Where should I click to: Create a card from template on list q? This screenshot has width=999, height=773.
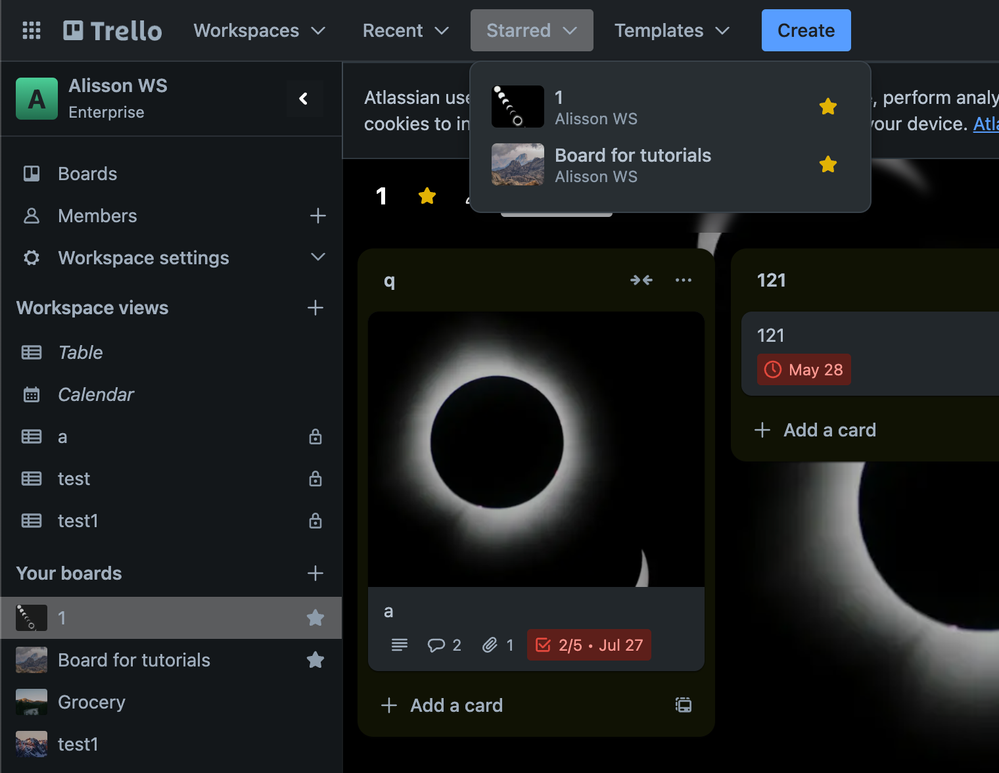pos(684,705)
